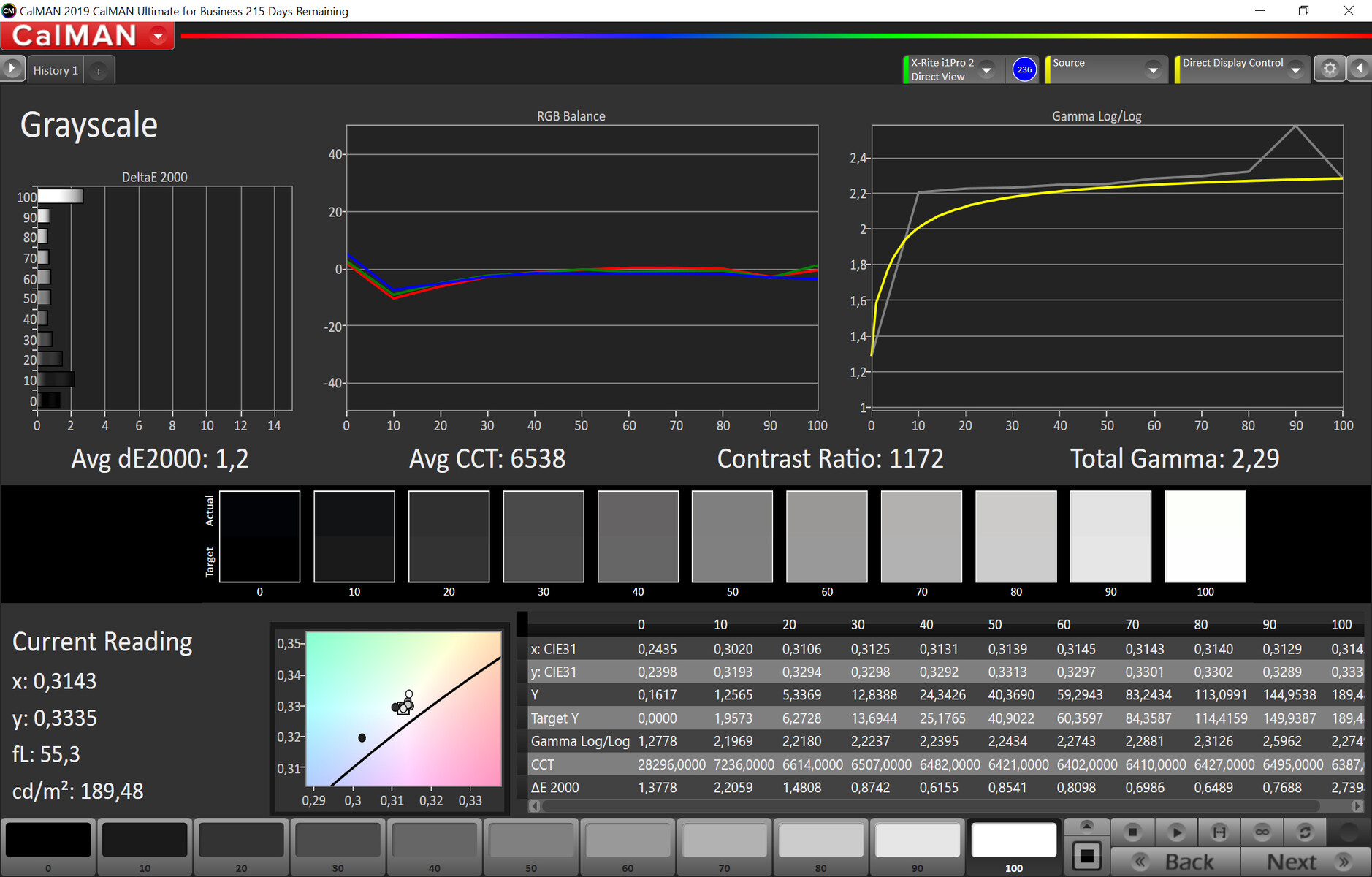Toggle the large black pattern window button
The height and width of the screenshot is (877, 1372).
point(1087,855)
